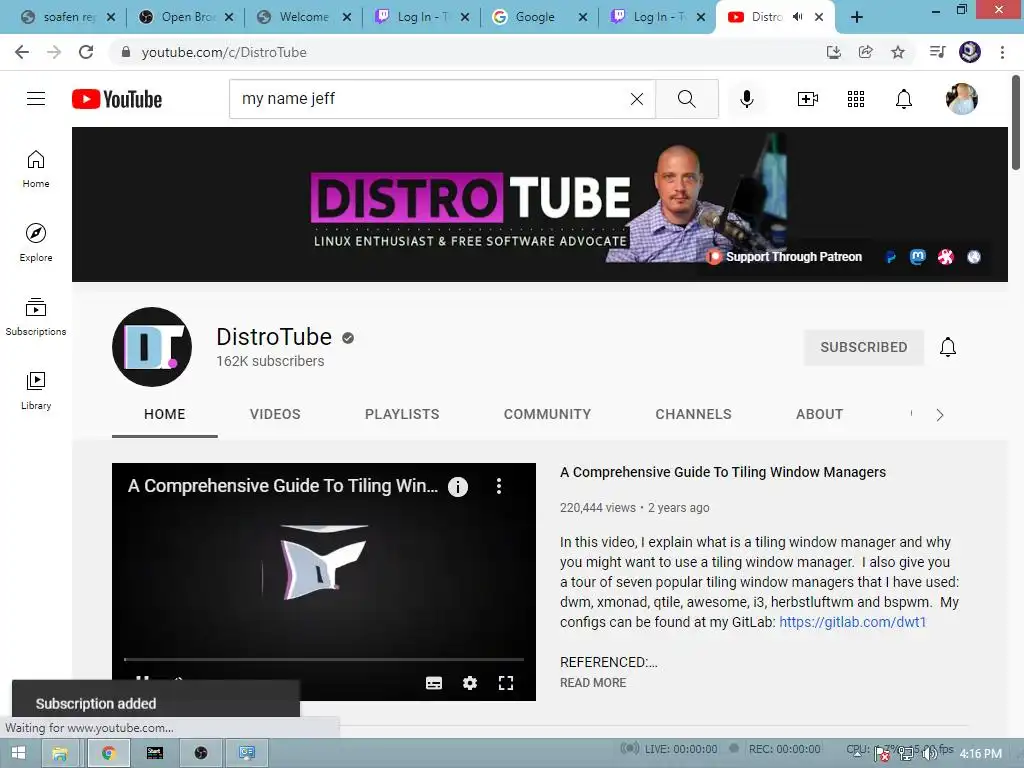Open the video player settings gear
This screenshot has height=768, width=1024.
[470, 682]
